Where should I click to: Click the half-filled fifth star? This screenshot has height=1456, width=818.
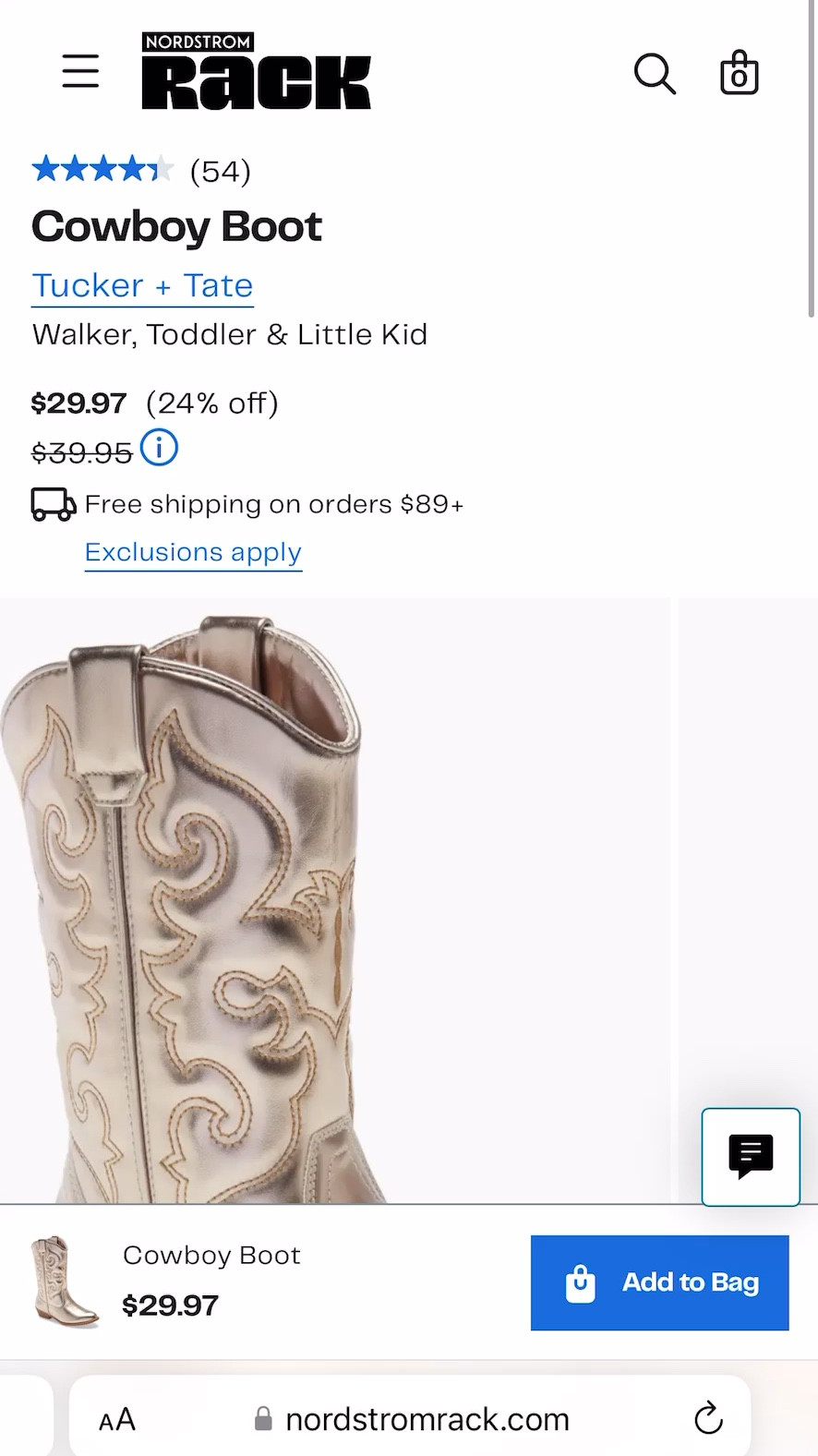click(x=162, y=168)
